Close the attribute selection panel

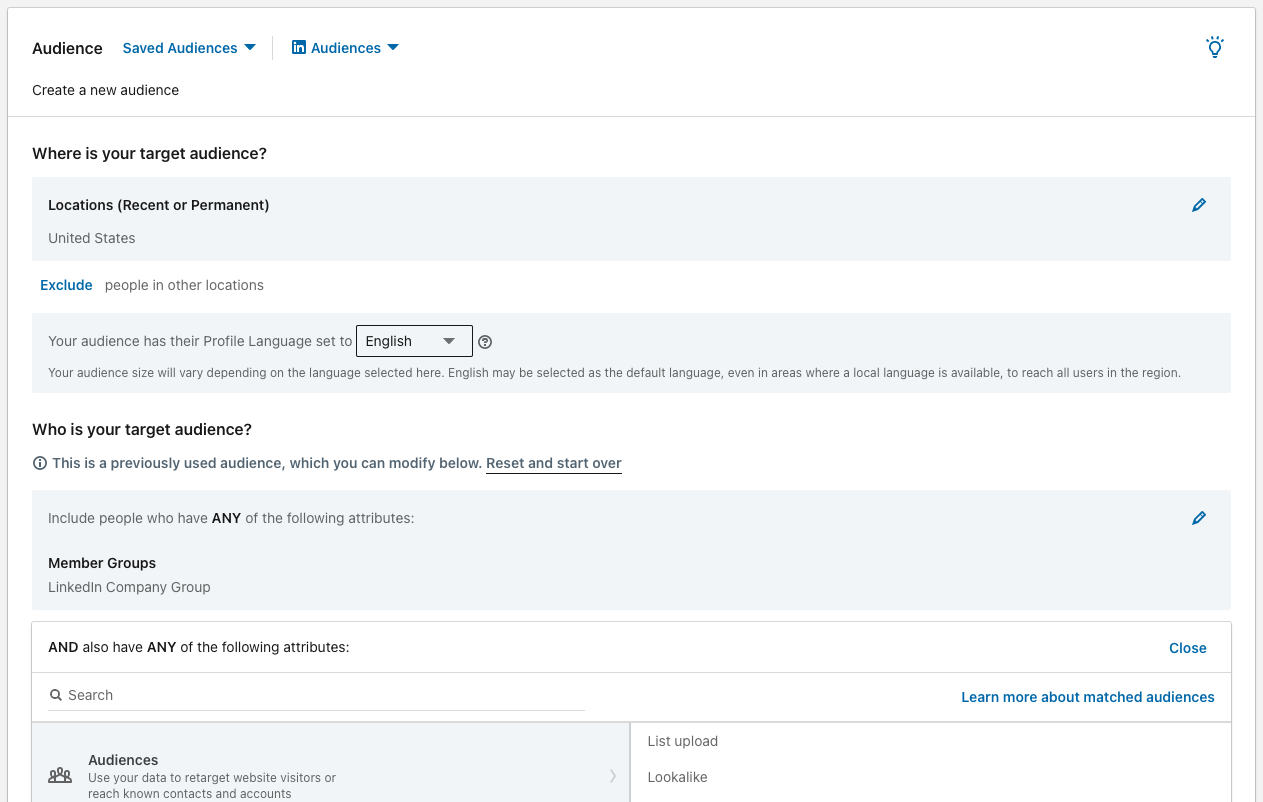click(1187, 648)
